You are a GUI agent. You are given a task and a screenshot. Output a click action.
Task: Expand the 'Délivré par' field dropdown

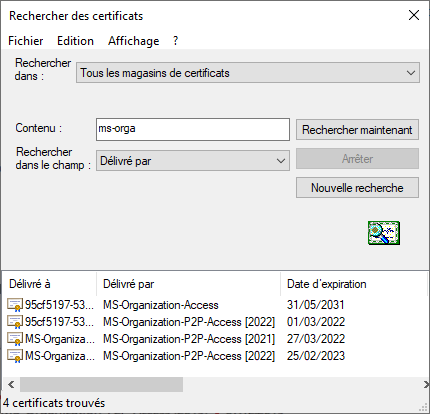click(x=193, y=161)
